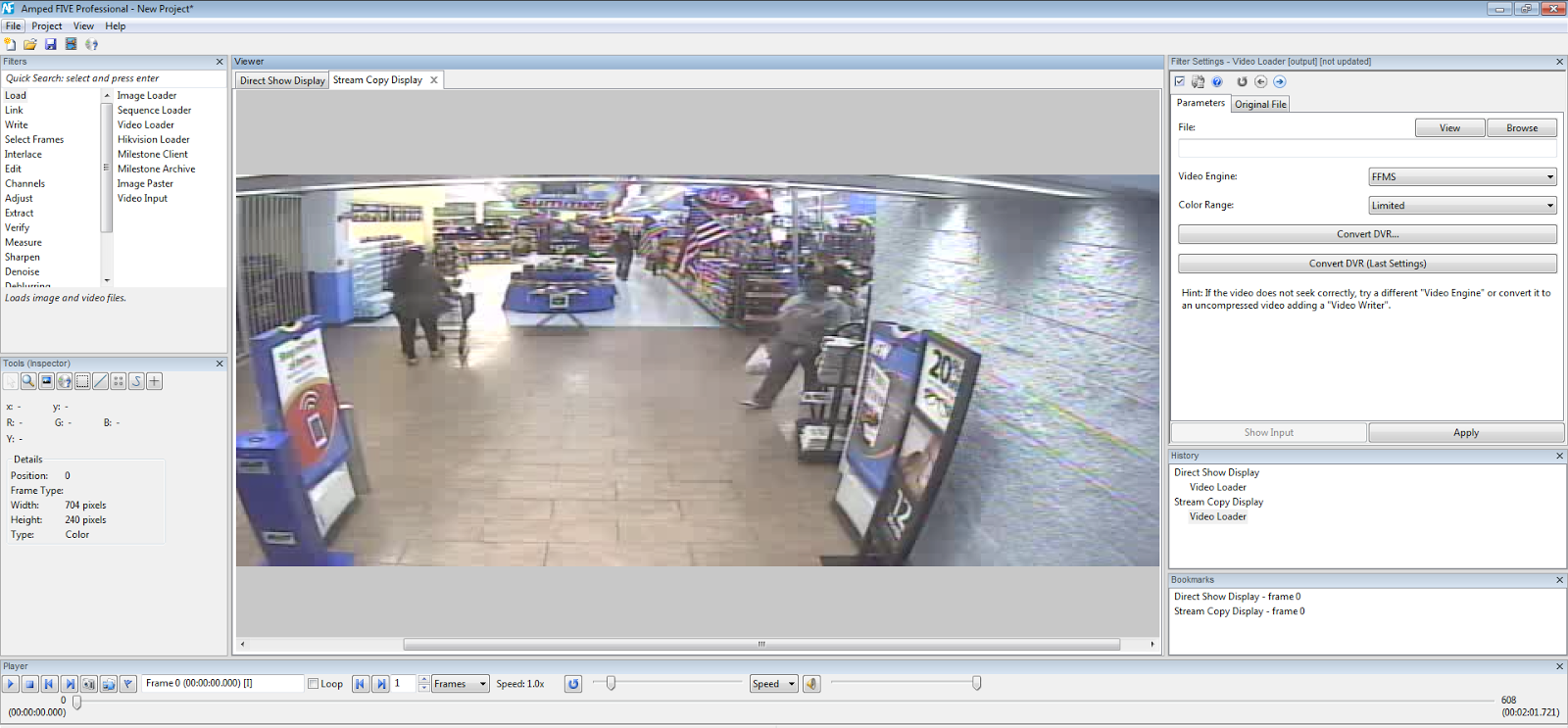This screenshot has height=728, width=1568.
Task: Switch to the Direct Show Display tab
Action: pyautogui.click(x=282, y=80)
